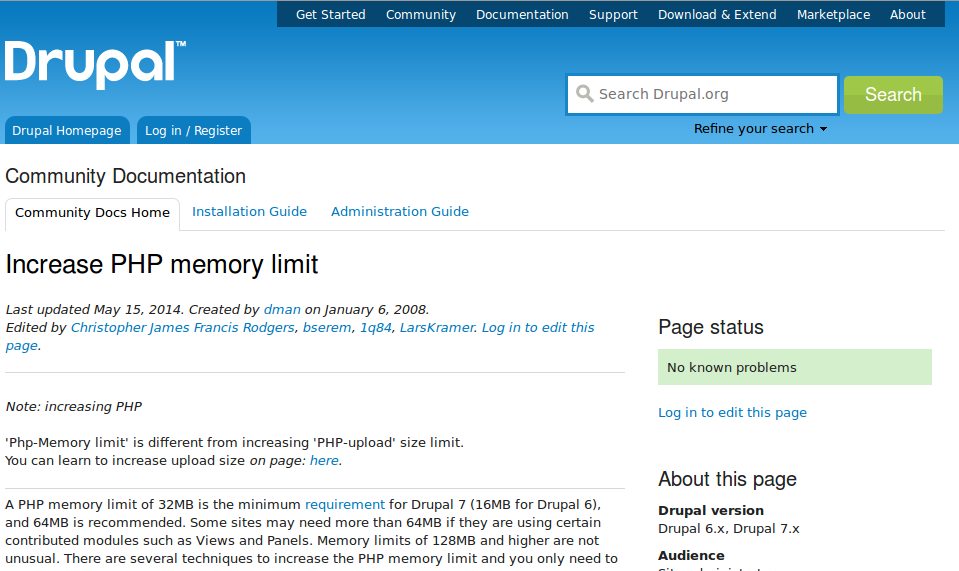
Task: Click the 'Drupal version' label
Action: [711, 510]
